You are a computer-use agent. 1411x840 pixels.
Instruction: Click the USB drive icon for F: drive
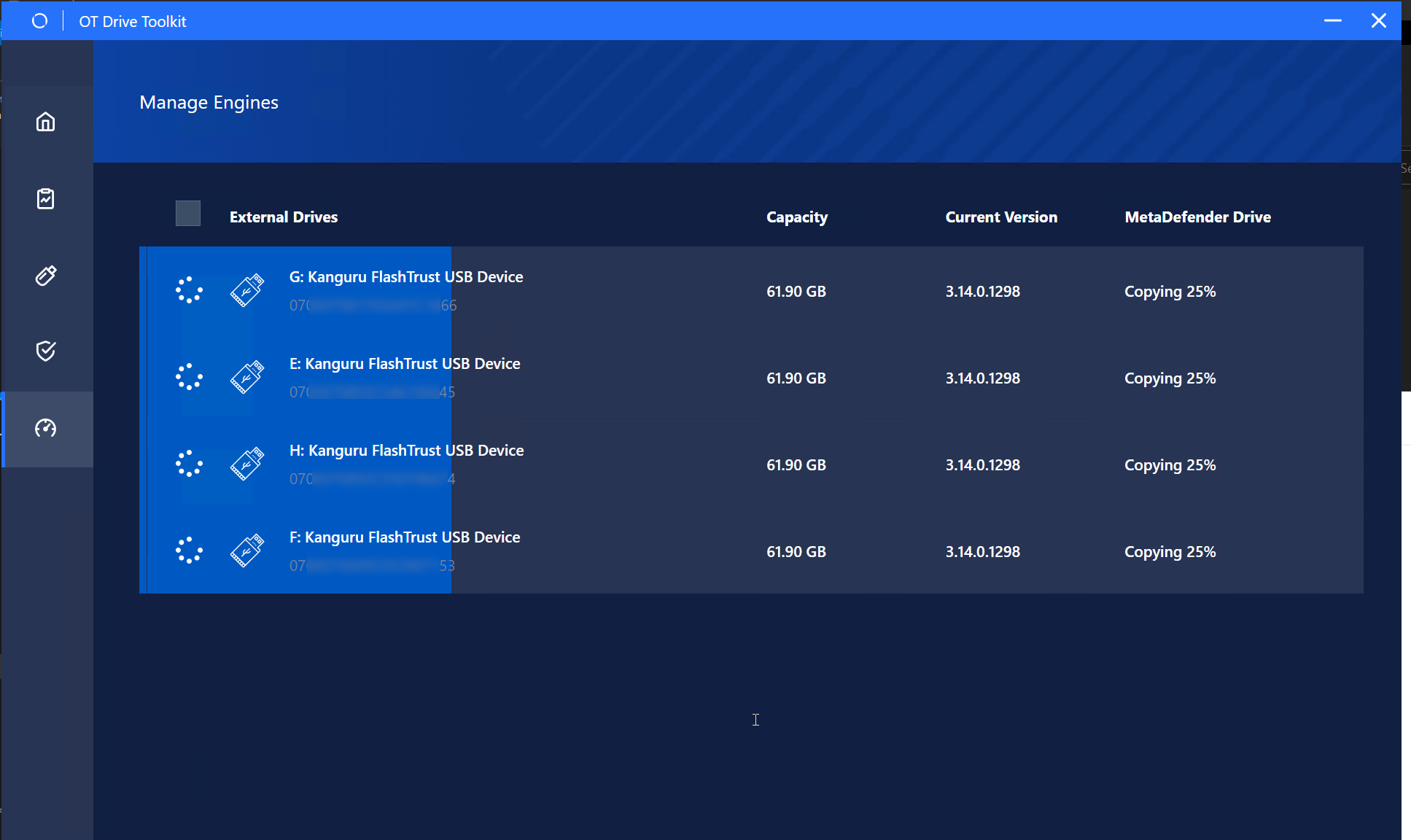point(247,551)
